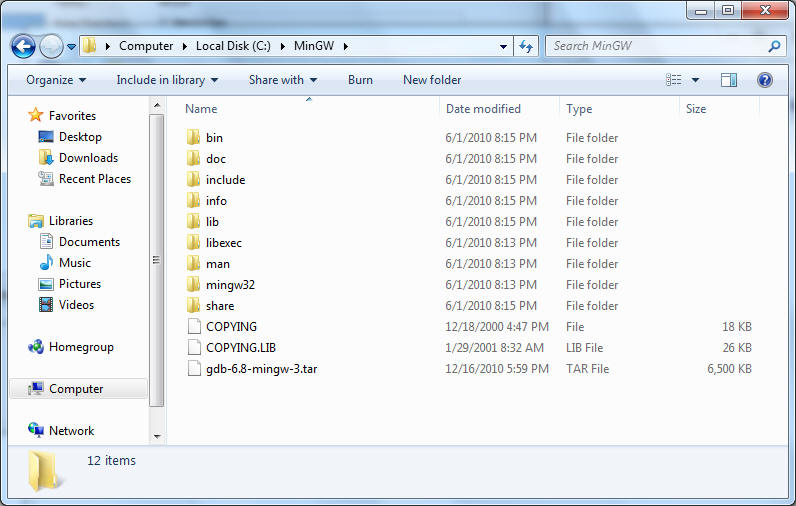Open the address bar history dropdown

503,47
